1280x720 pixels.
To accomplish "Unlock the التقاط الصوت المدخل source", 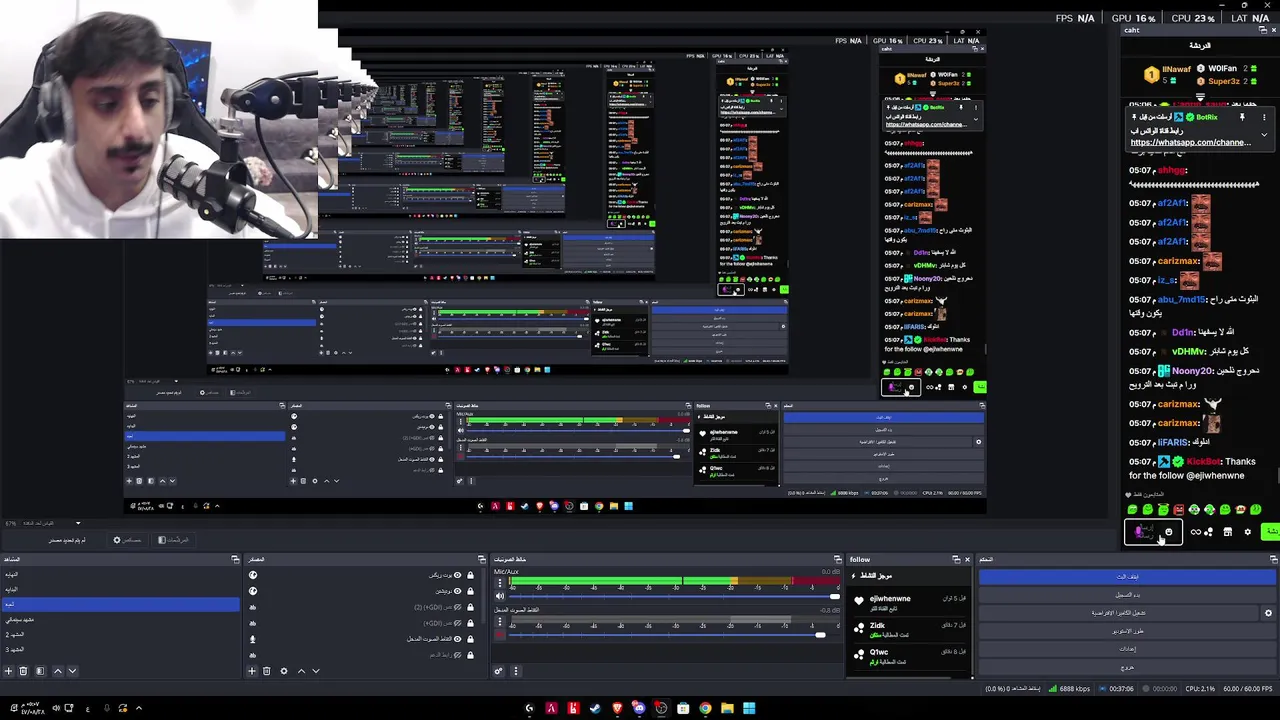I will point(471,639).
